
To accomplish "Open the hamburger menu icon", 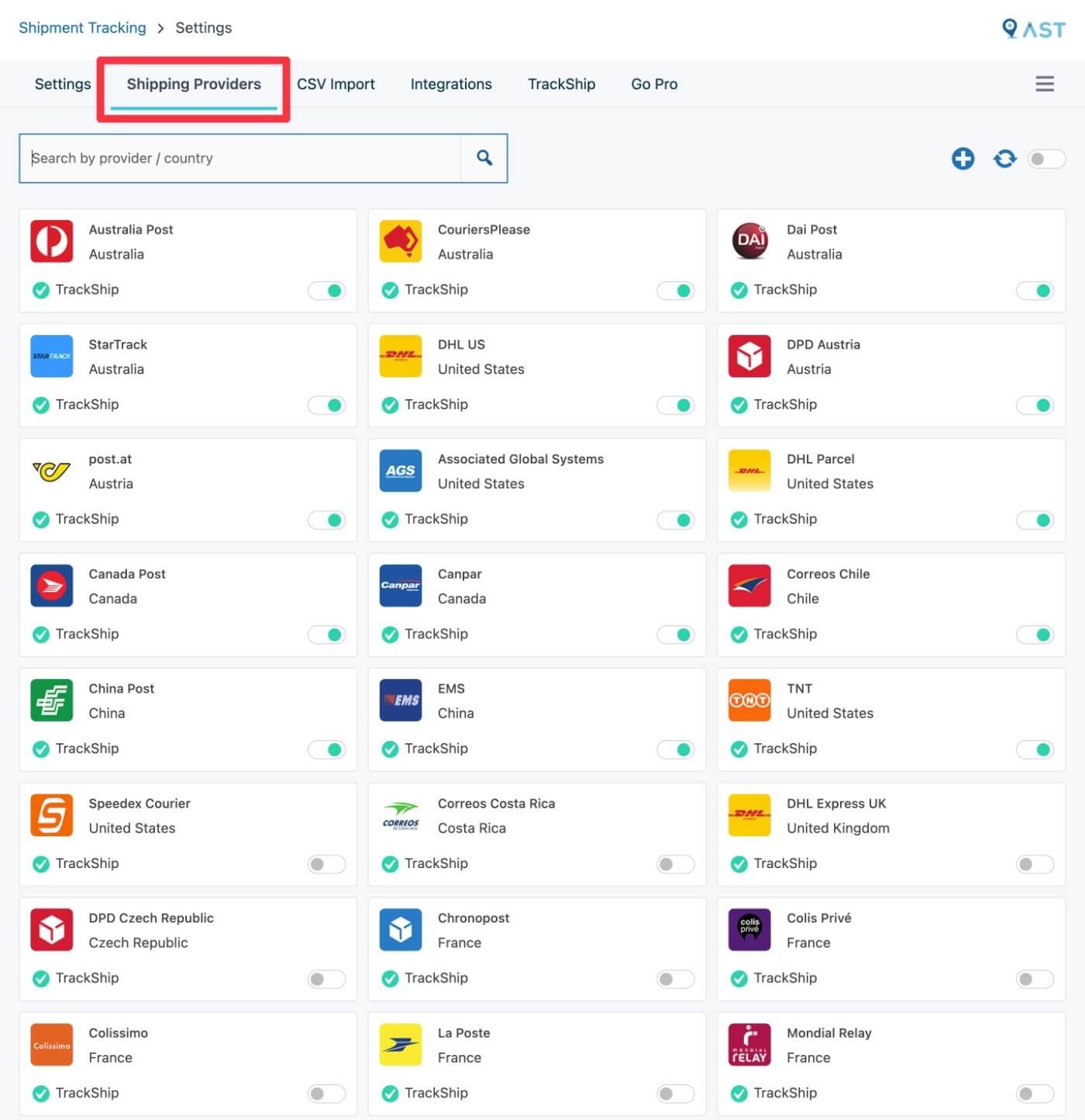I will (x=1045, y=84).
